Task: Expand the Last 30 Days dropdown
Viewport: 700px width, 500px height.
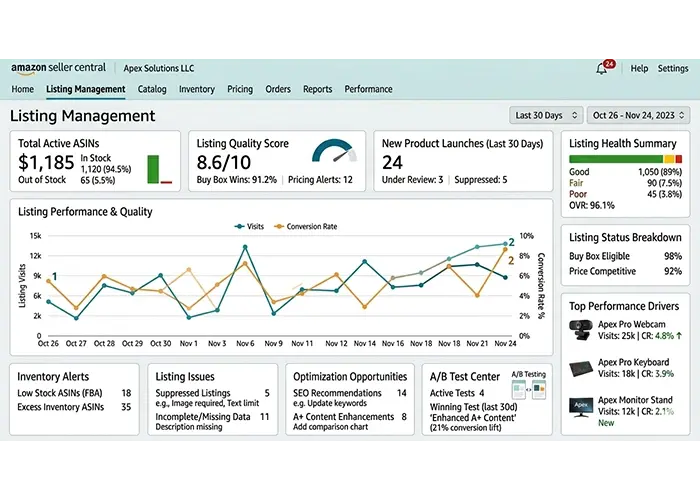Action: [546, 115]
